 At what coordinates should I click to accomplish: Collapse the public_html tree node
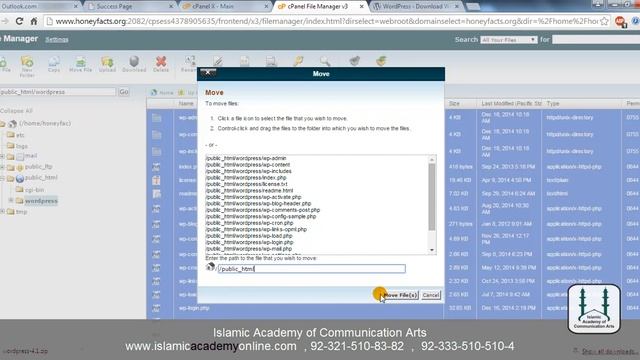coord(2,178)
